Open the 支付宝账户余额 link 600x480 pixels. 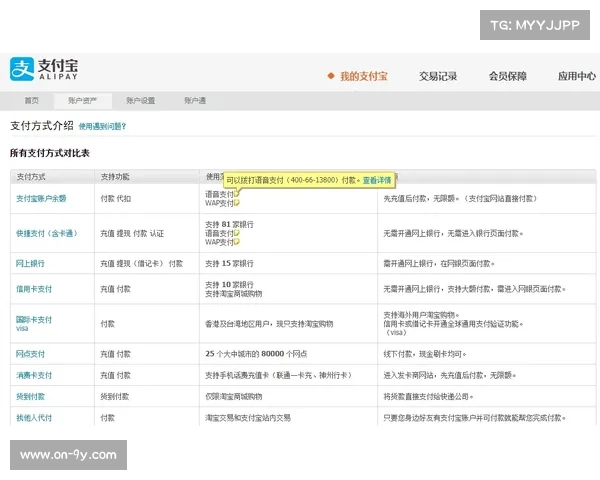pyautogui.click(x=41, y=198)
